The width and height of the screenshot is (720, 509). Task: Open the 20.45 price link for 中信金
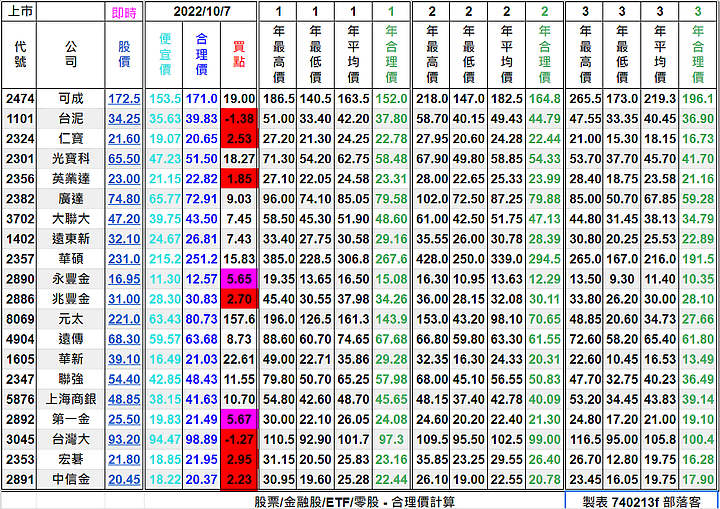[x=124, y=480]
